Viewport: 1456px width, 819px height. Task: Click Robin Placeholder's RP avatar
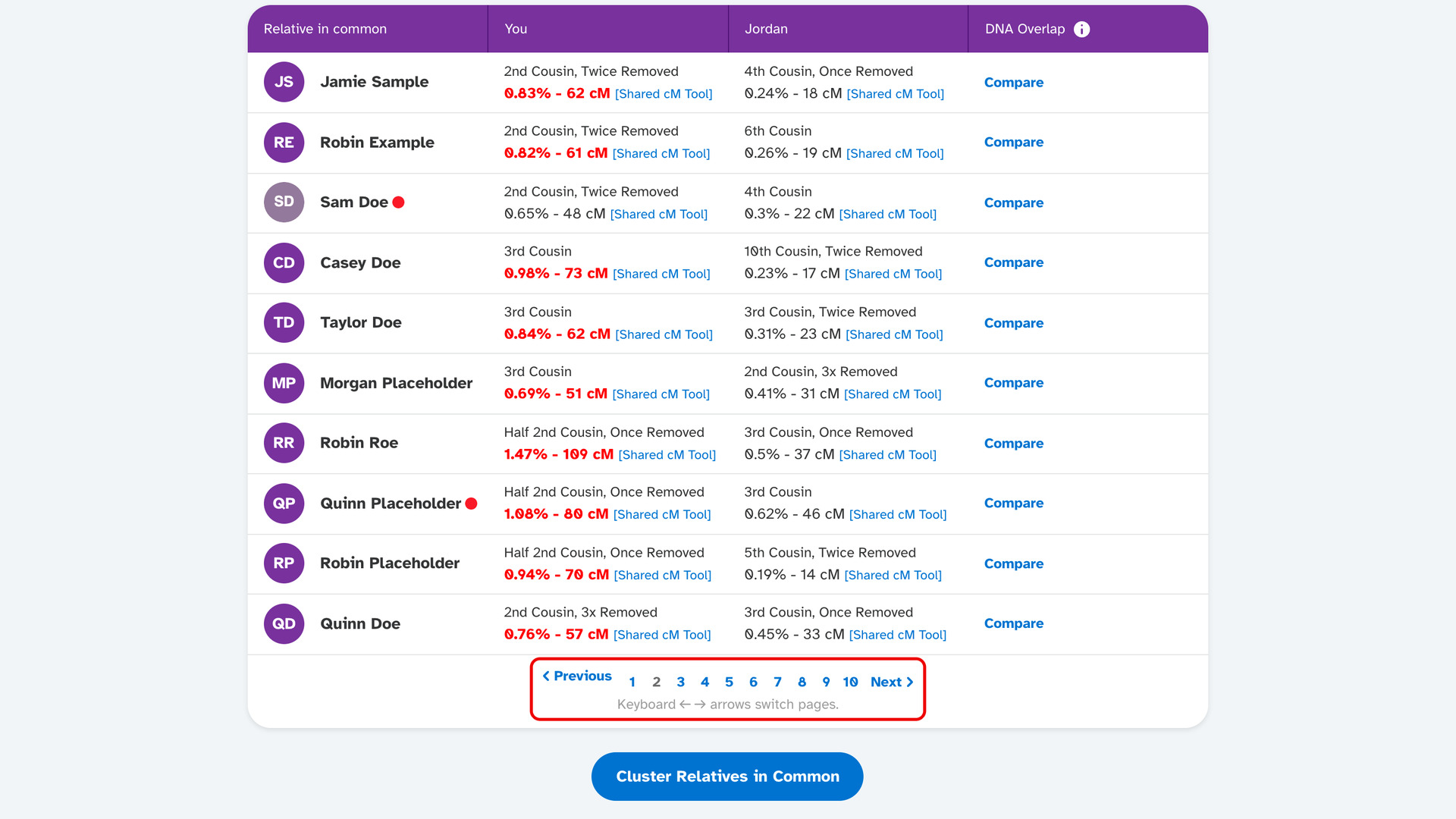284,563
